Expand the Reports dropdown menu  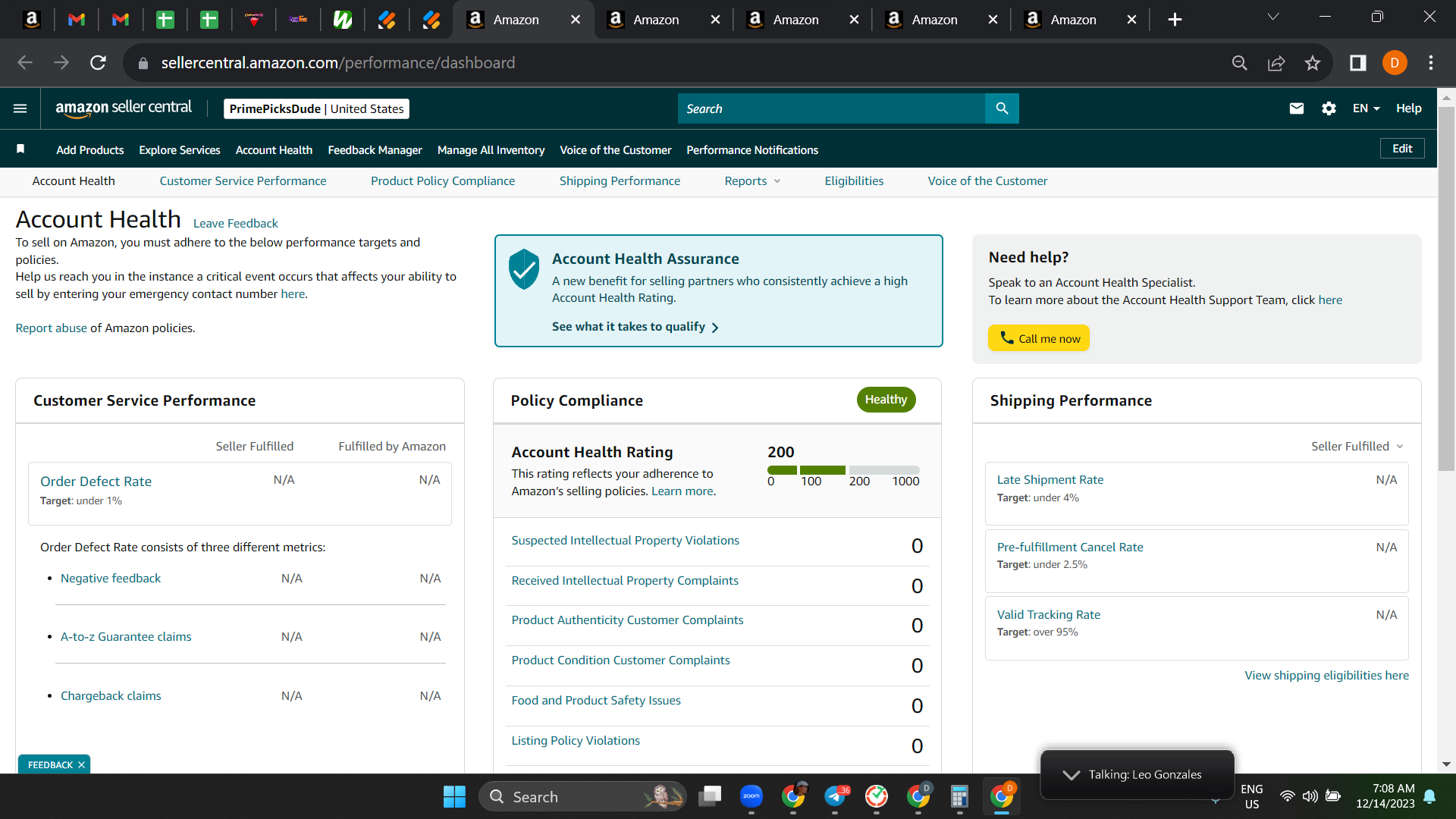click(752, 181)
